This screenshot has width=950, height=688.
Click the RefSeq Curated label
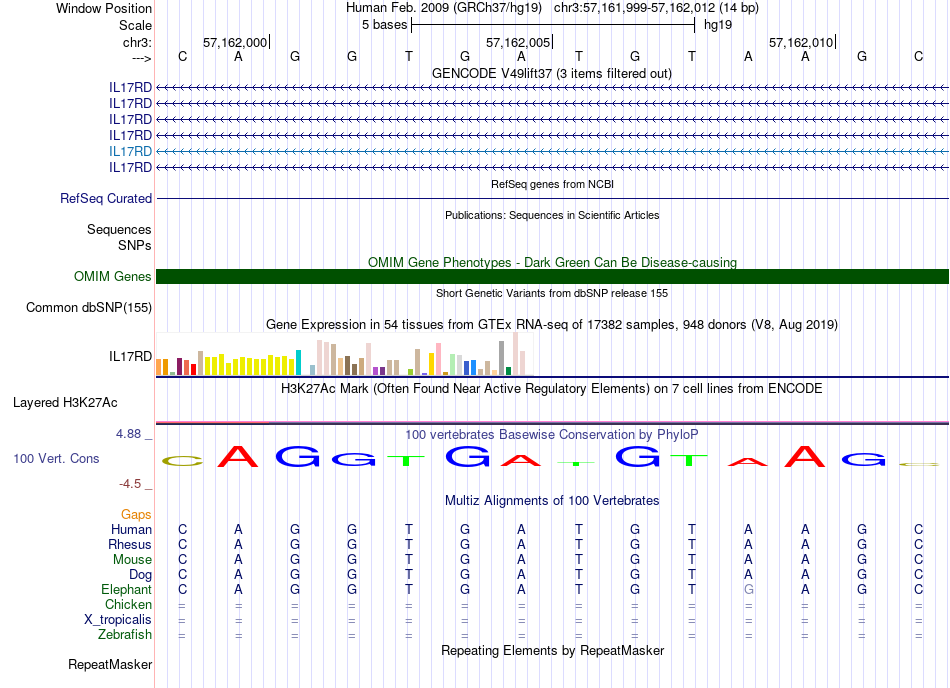pyautogui.click(x=106, y=198)
